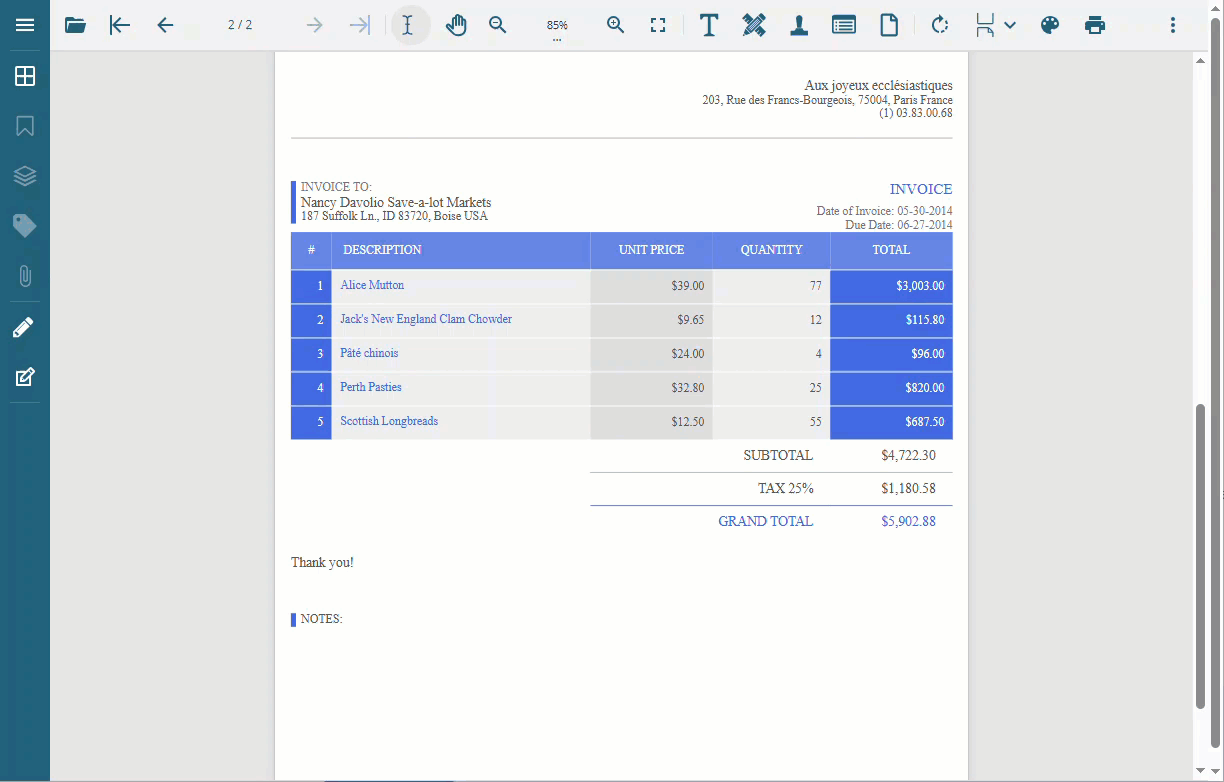The width and height of the screenshot is (1224, 782).
Task: Click the Due Date: 06-27-2014 text
Action: point(899,225)
